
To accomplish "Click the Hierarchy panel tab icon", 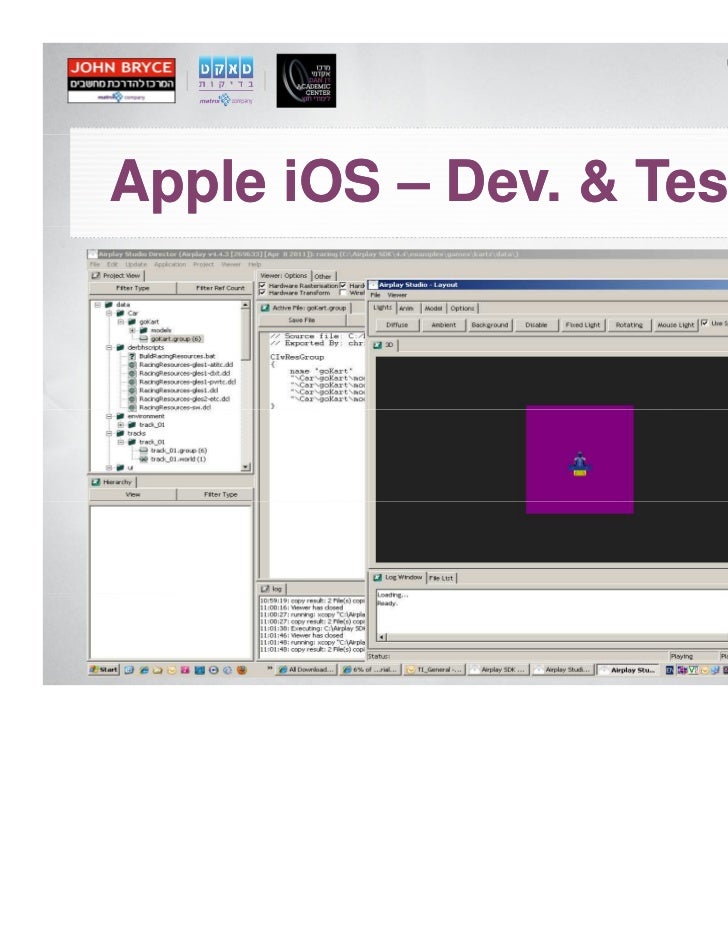I will 96,482.
